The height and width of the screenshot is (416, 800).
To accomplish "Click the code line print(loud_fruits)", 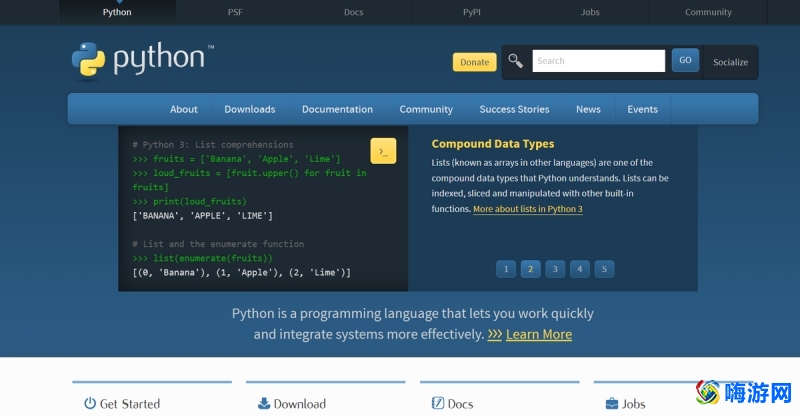I will click(x=189, y=202).
